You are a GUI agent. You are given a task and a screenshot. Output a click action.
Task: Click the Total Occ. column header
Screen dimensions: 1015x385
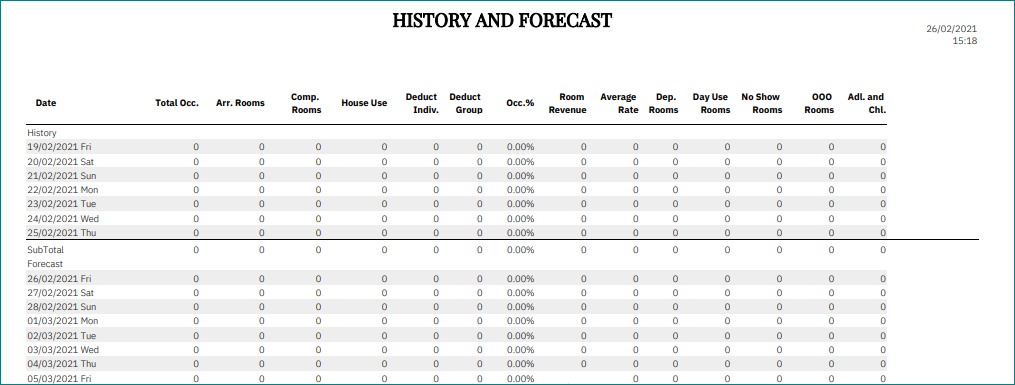click(x=177, y=103)
